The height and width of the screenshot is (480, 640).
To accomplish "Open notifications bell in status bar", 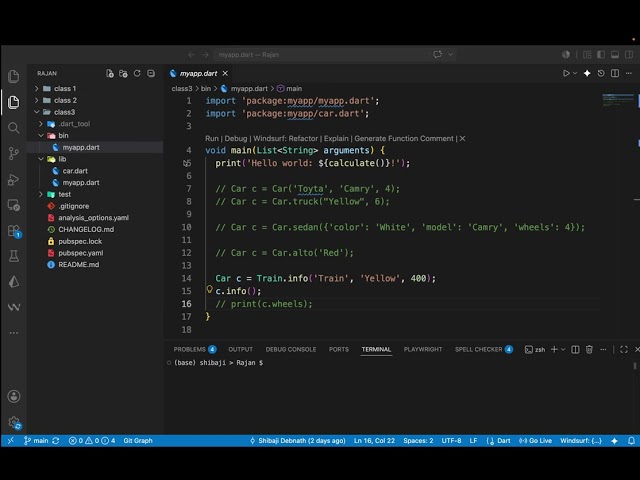I will coord(631,441).
